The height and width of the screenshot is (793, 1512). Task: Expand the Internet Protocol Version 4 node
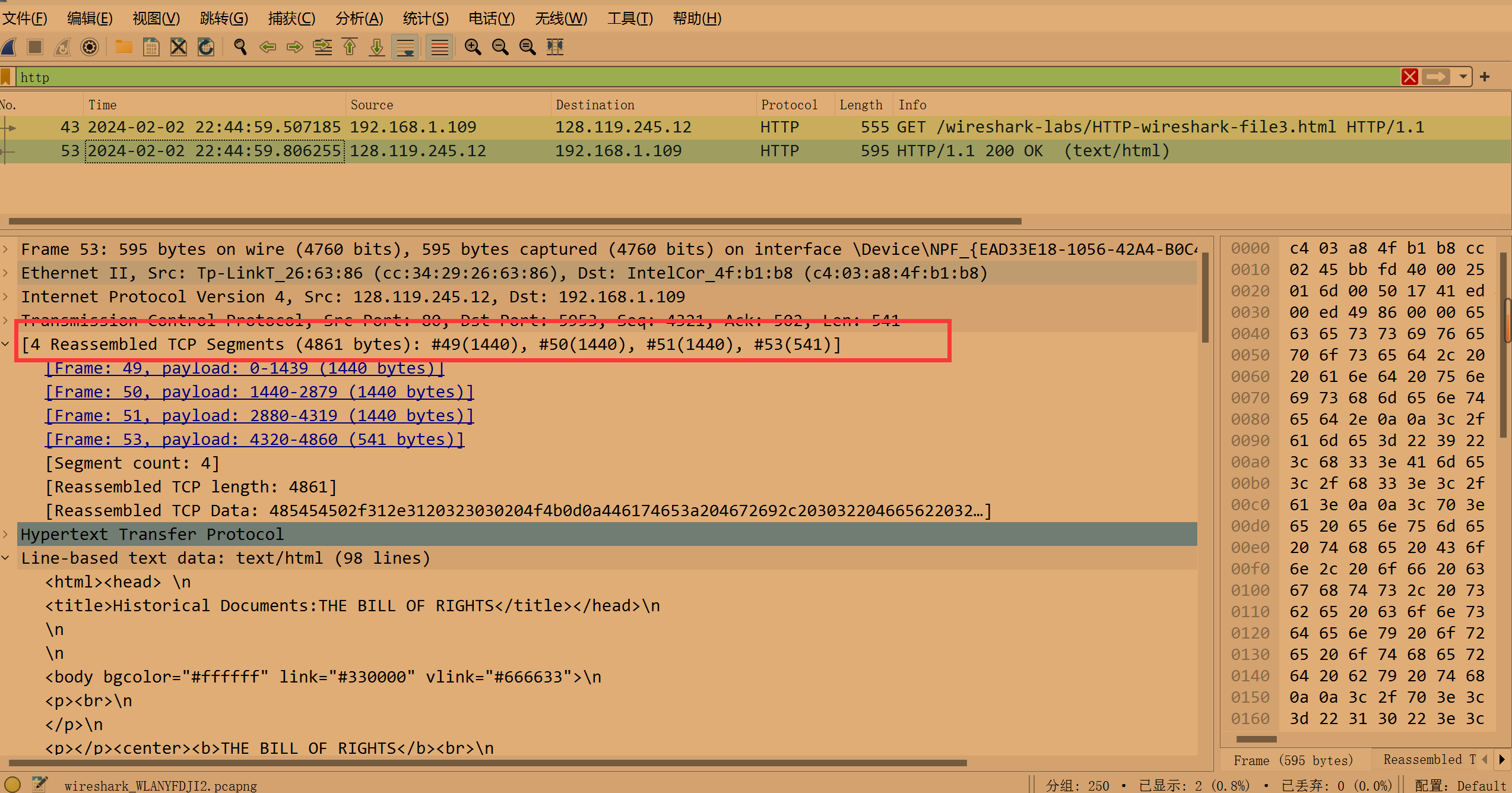pyautogui.click(x=5, y=296)
